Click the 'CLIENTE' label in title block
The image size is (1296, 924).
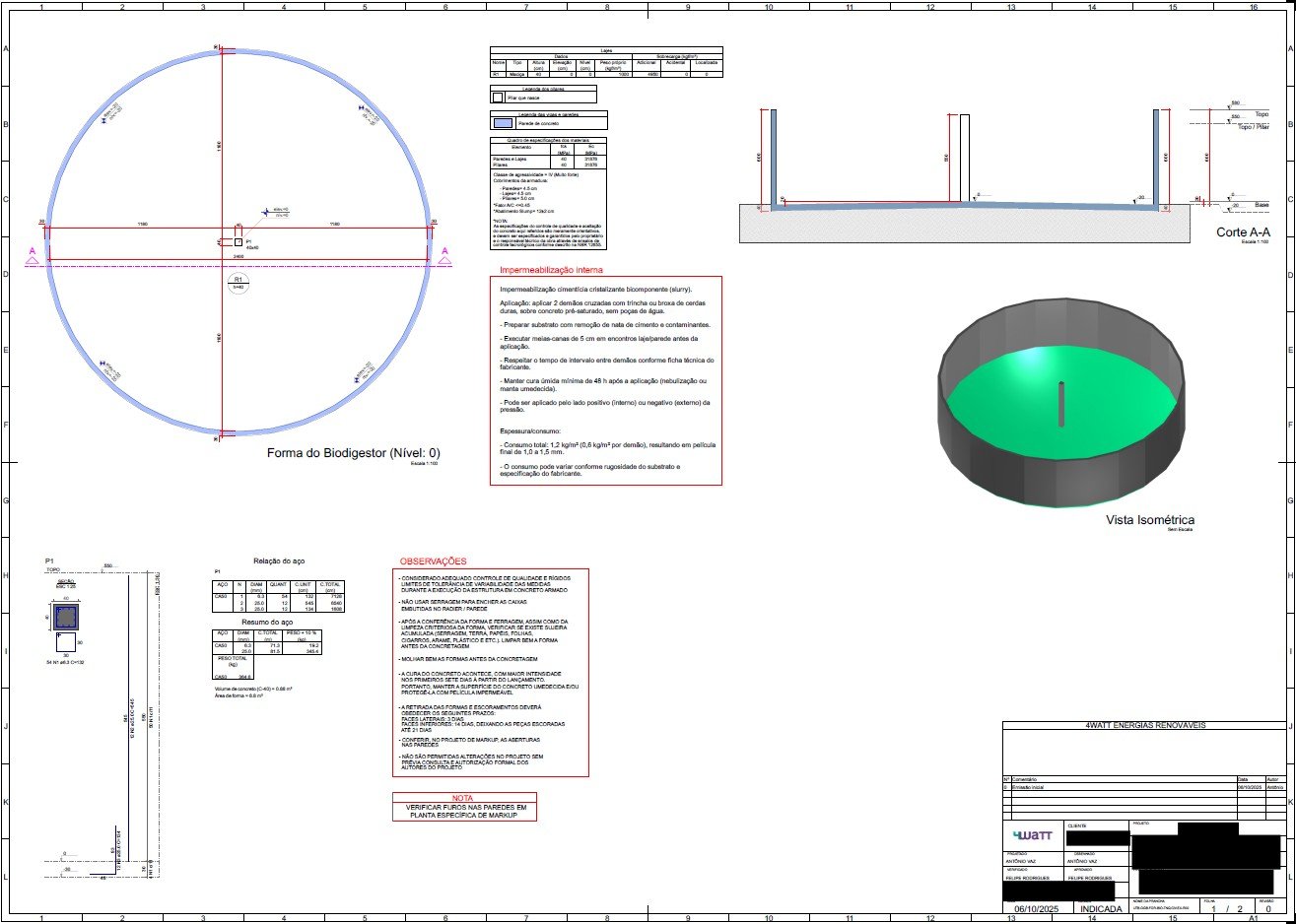tap(1077, 825)
